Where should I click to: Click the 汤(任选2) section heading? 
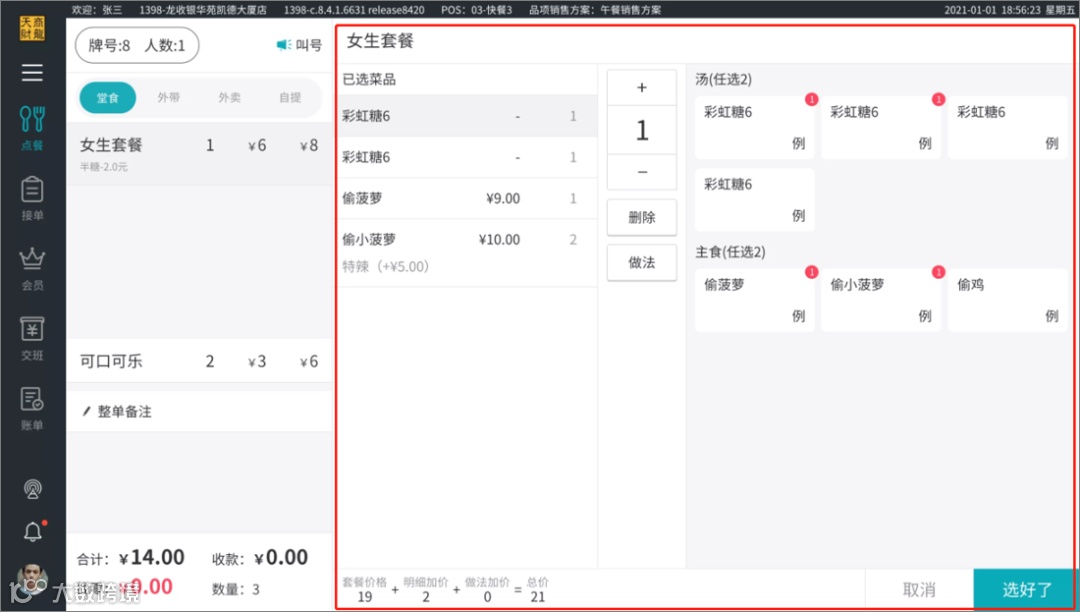pyautogui.click(x=723, y=79)
